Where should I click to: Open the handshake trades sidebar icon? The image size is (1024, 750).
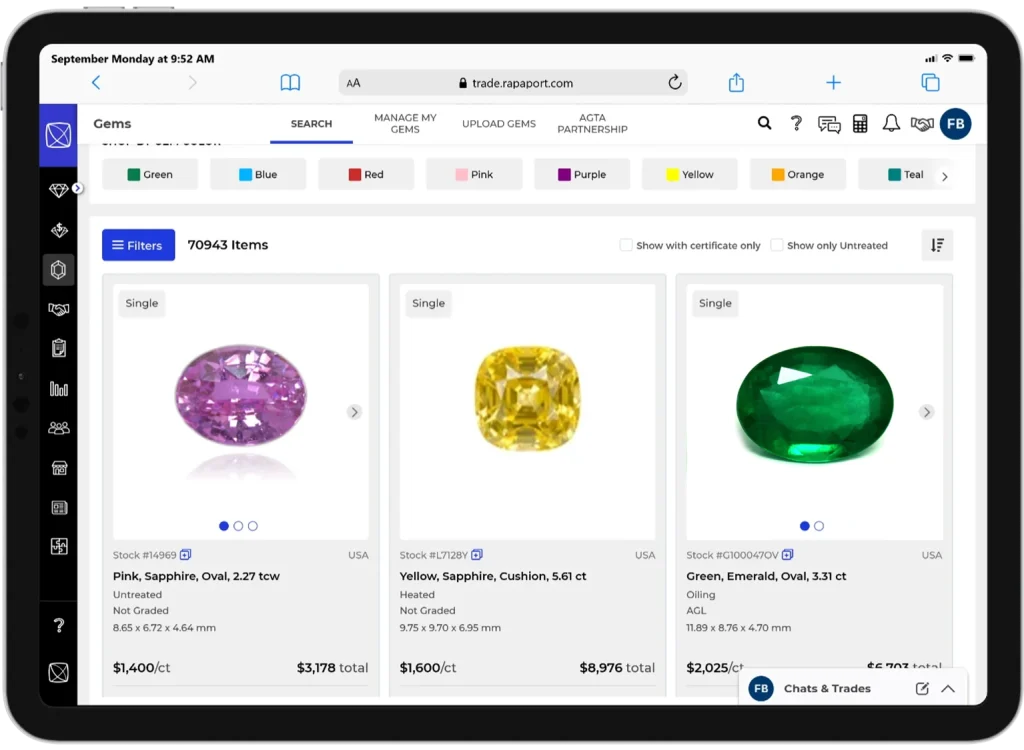click(59, 309)
